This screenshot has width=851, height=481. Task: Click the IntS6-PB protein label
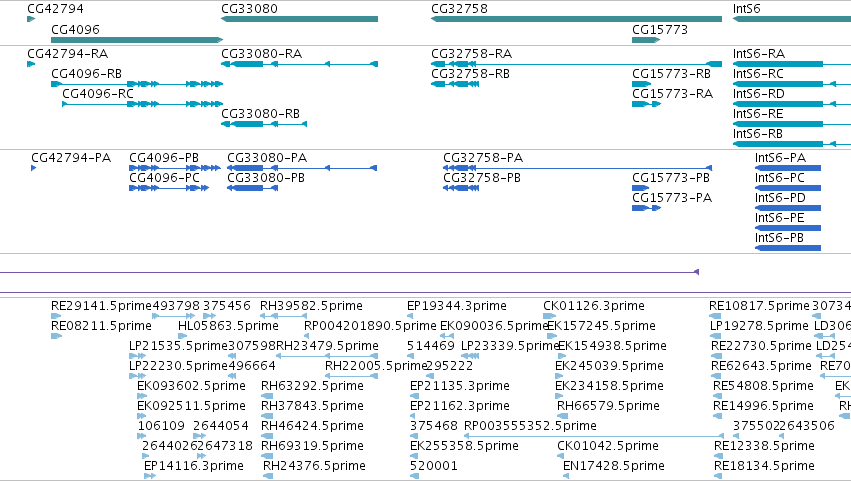click(779, 238)
